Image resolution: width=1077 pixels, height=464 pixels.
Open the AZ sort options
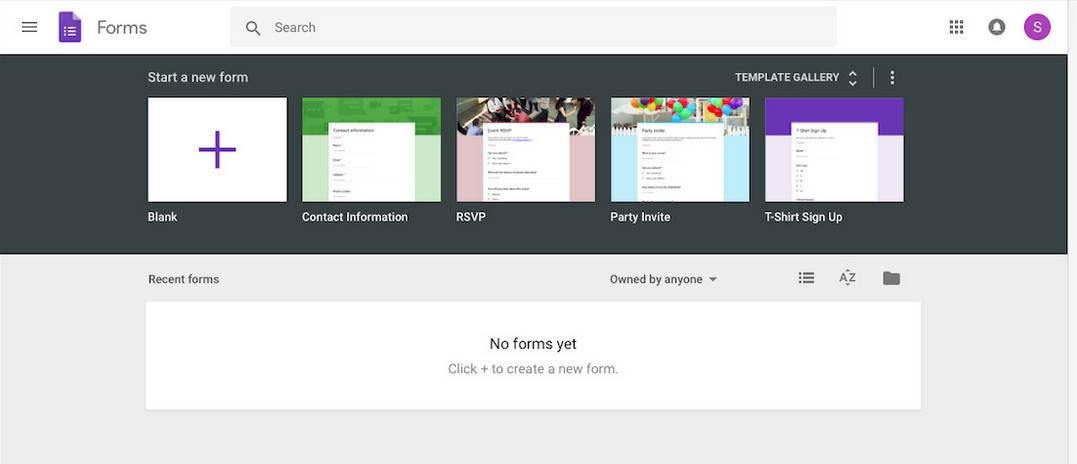pyautogui.click(x=847, y=278)
